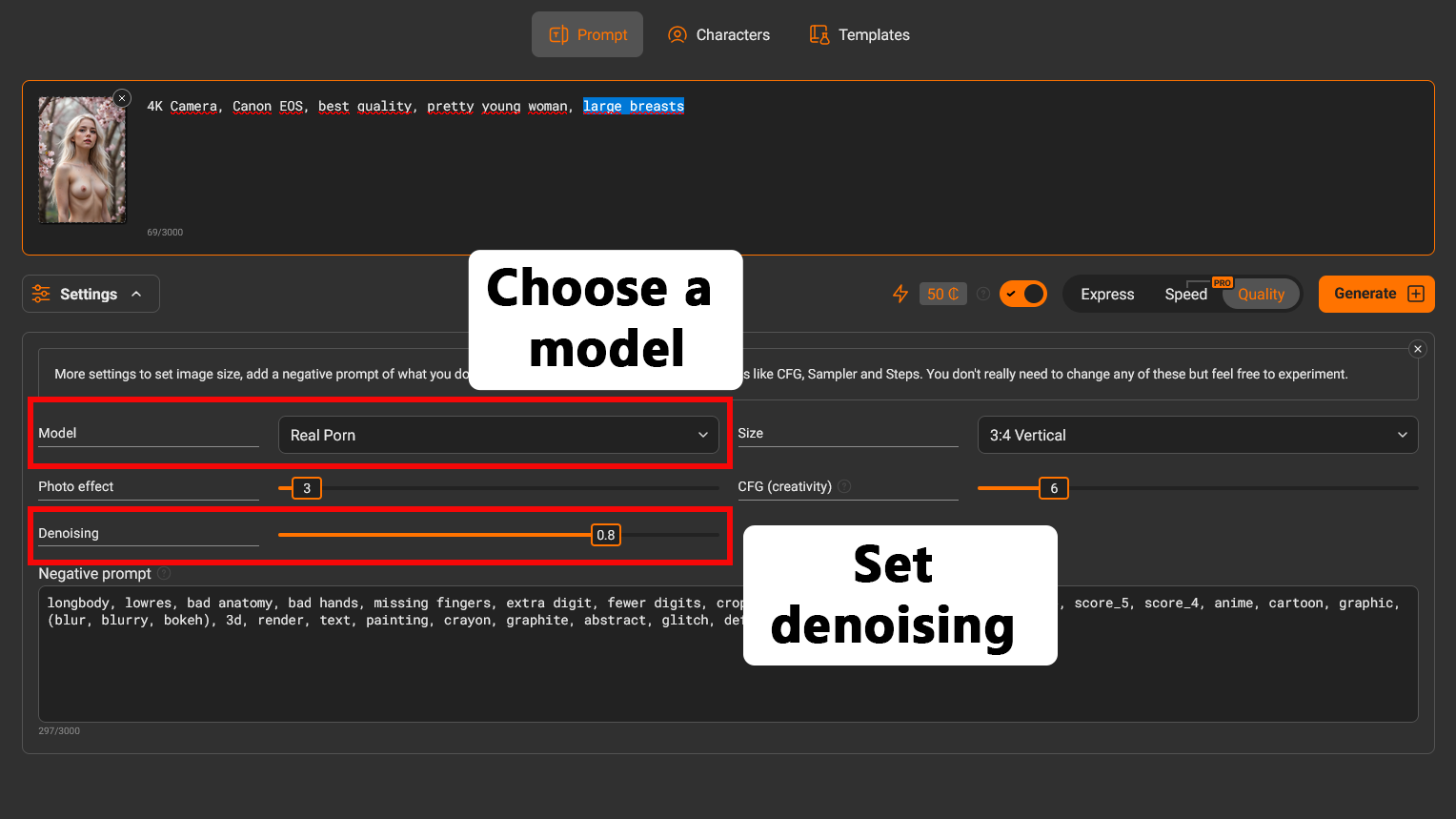Click the Settings sliders icon
The height and width of the screenshot is (819, 1456).
click(41, 294)
